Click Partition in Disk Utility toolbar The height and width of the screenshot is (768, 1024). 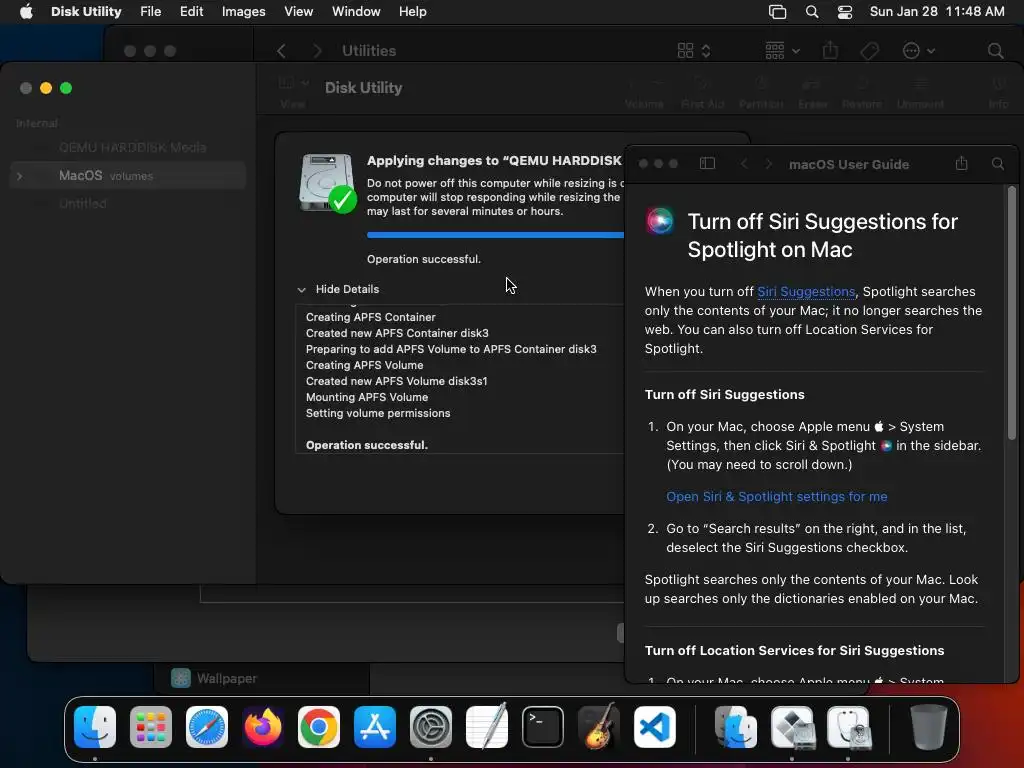click(x=761, y=93)
